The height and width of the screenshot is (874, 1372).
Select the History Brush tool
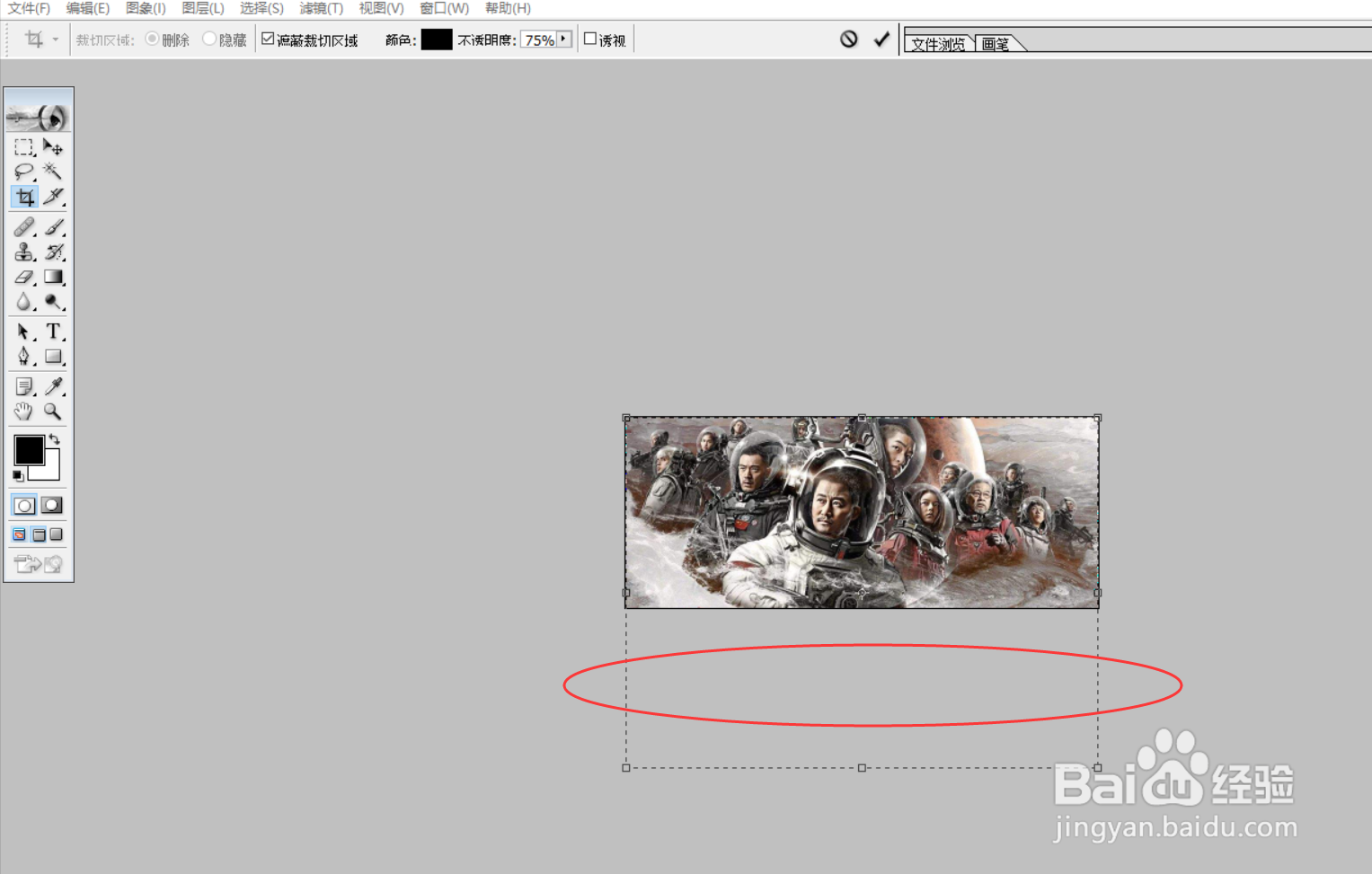click(53, 252)
